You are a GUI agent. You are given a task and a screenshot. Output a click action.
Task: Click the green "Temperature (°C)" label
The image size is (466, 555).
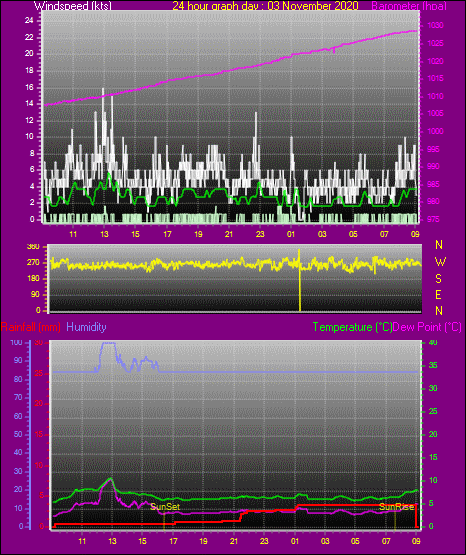coord(352,327)
